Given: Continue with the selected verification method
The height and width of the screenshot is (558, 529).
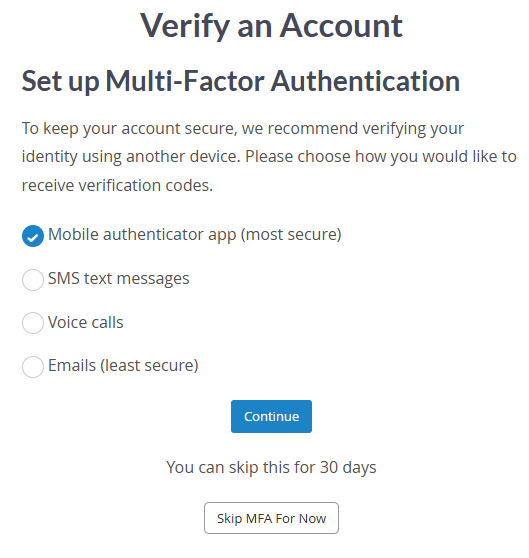Looking at the screenshot, I should coord(271,416).
